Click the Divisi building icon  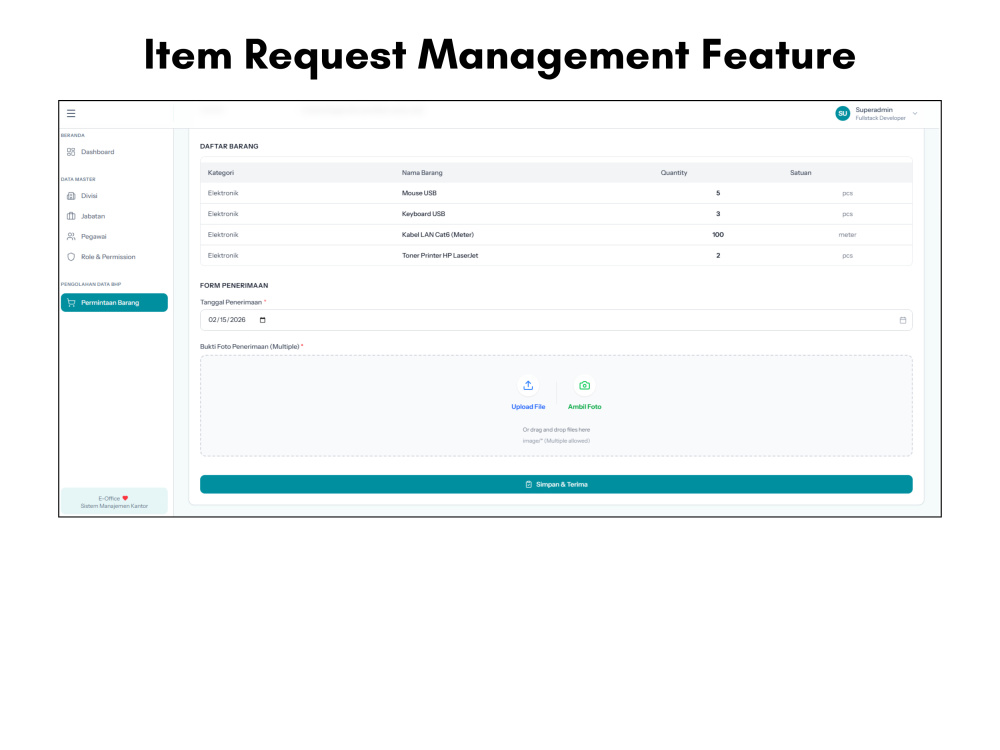pos(71,196)
